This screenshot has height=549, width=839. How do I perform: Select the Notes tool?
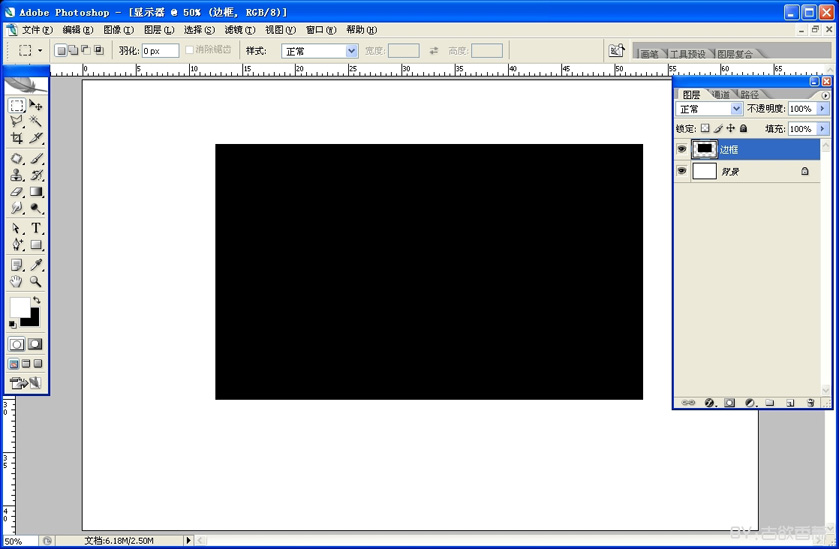click(17, 265)
